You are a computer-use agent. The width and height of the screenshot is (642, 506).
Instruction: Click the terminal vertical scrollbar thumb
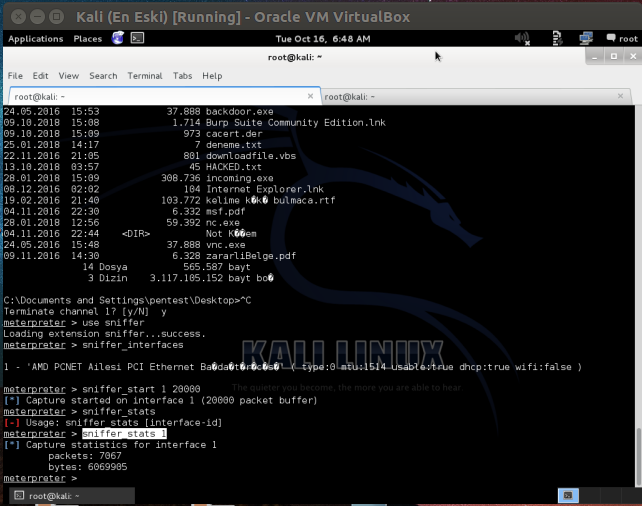638,456
